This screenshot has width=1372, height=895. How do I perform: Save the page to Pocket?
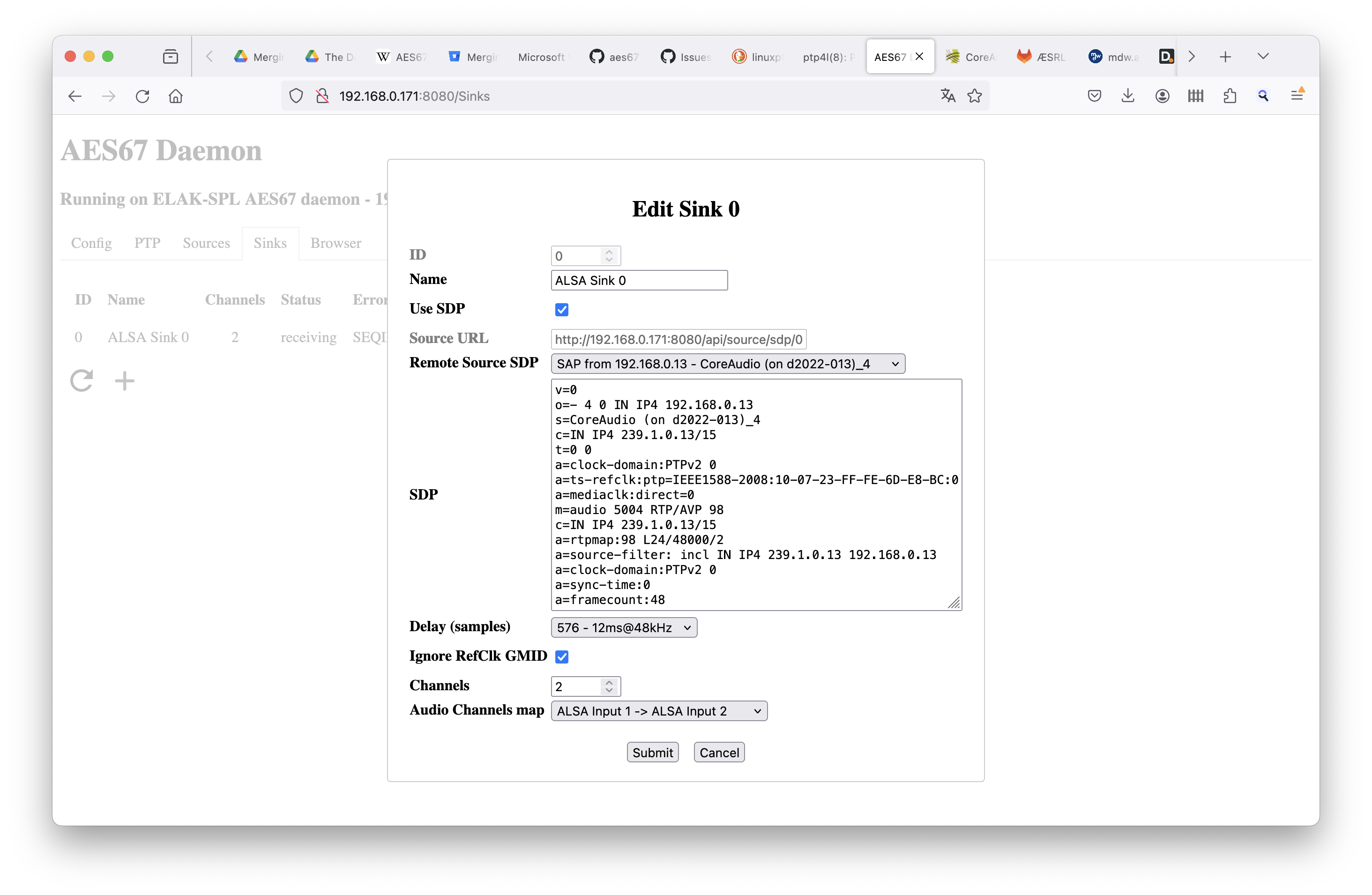pyautogui.click(x=1094, y=96)
